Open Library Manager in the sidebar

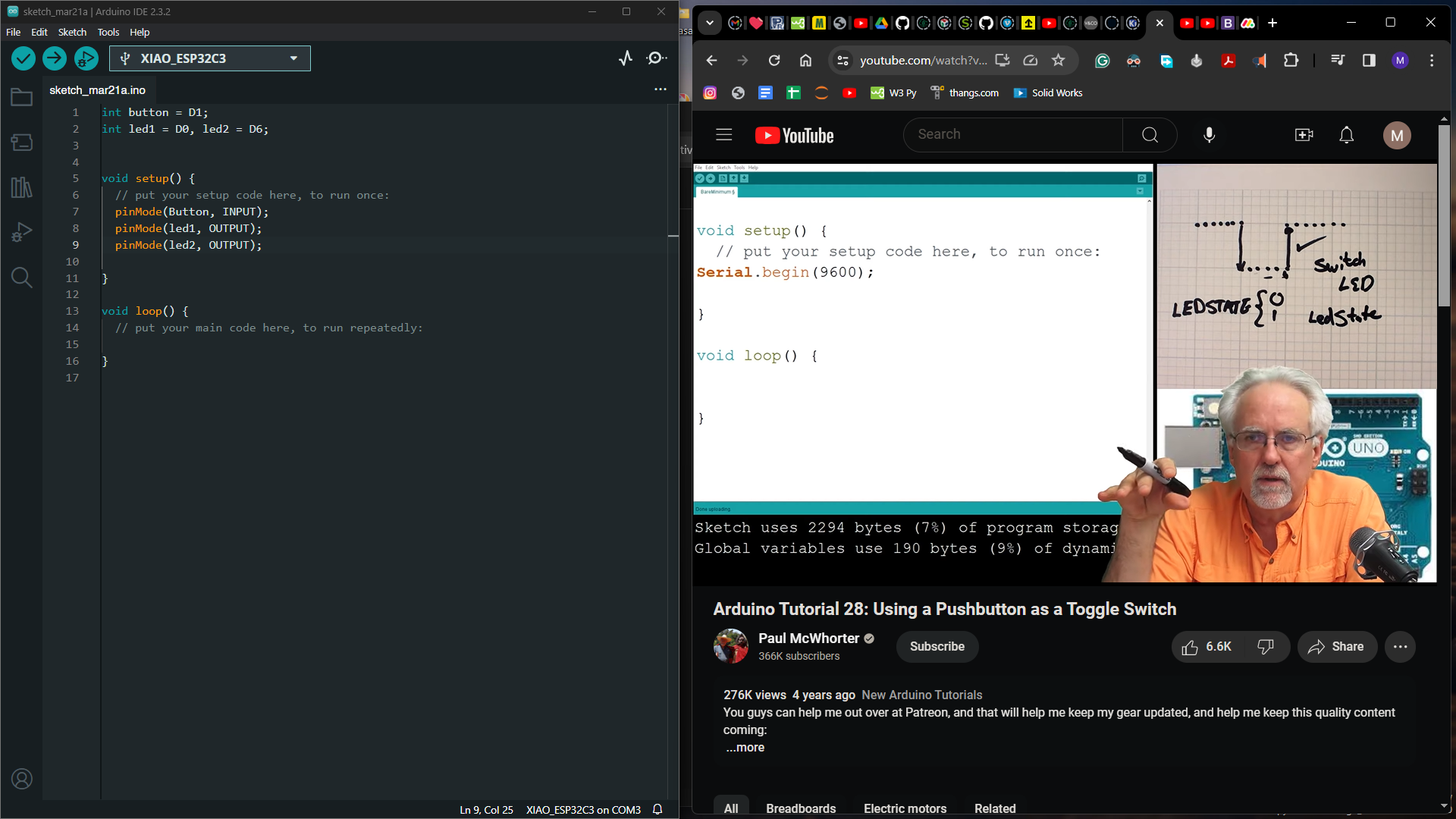pyautogui.click(x=22, y=187)
